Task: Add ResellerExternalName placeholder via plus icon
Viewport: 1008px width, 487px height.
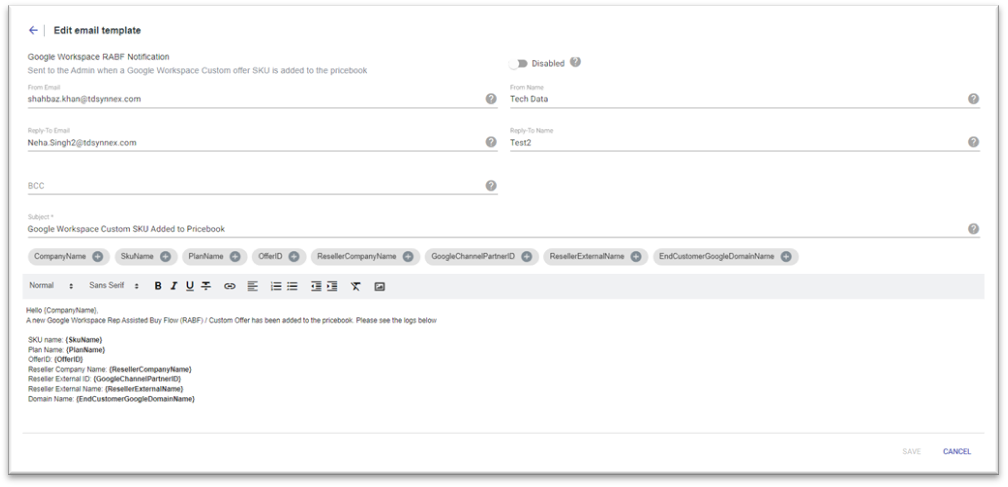Action: point(636,256)
